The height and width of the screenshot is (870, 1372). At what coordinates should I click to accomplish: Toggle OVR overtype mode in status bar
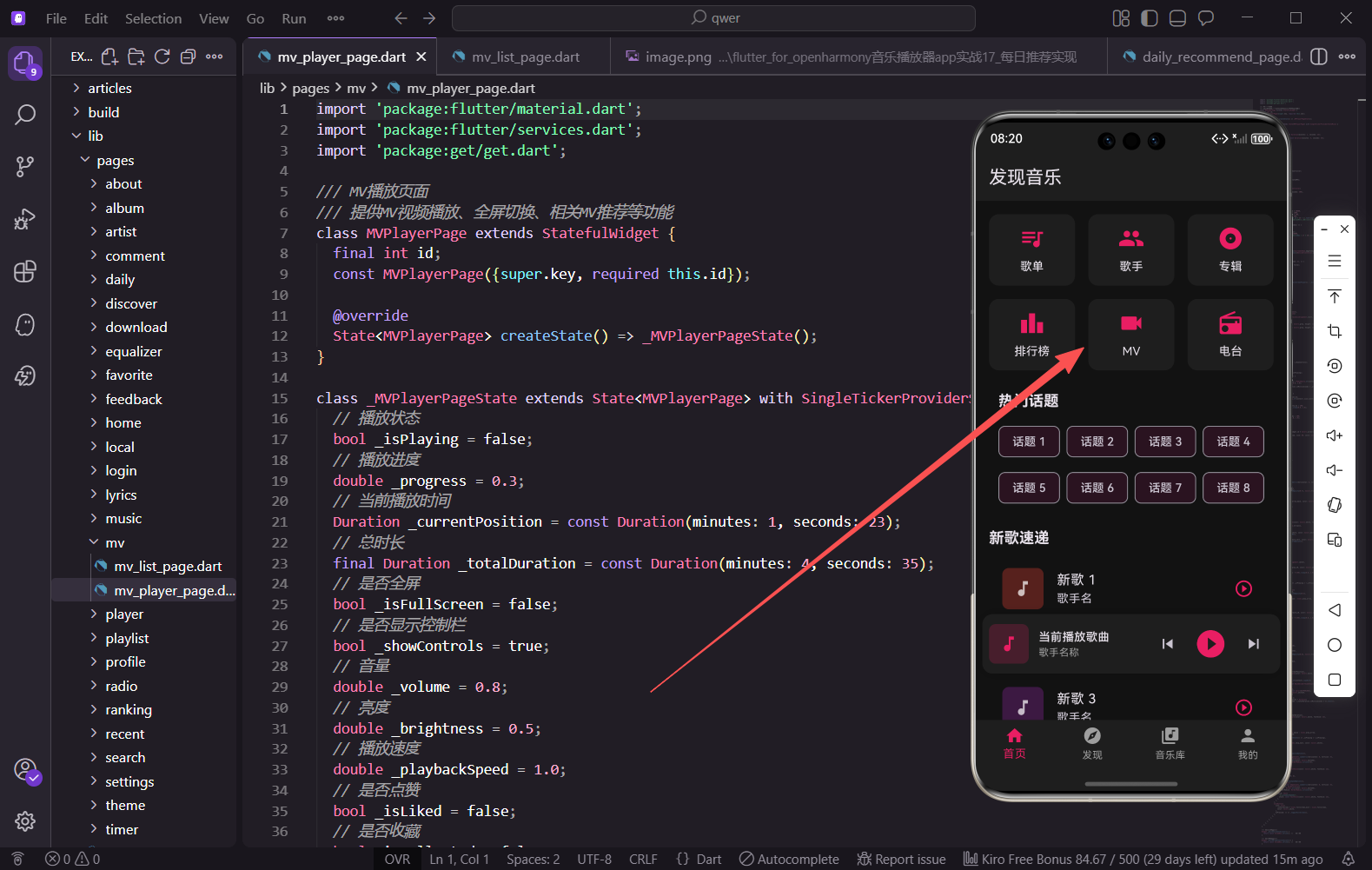click(x=397, y=859)
